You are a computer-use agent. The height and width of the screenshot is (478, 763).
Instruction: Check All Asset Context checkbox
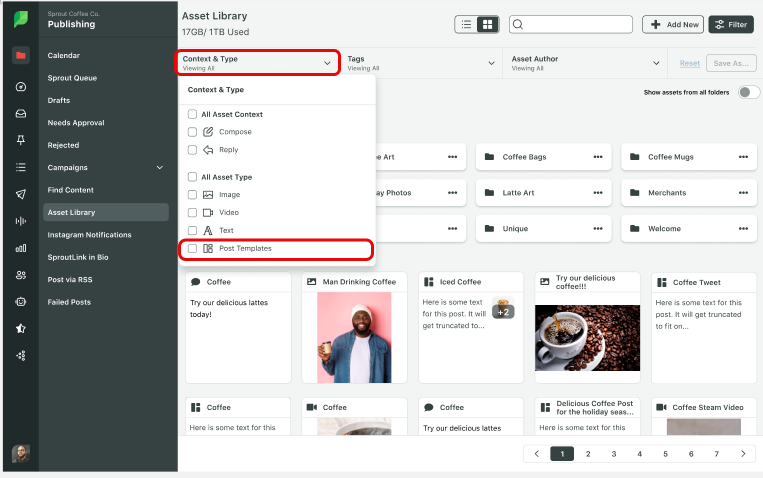[192, 114]
